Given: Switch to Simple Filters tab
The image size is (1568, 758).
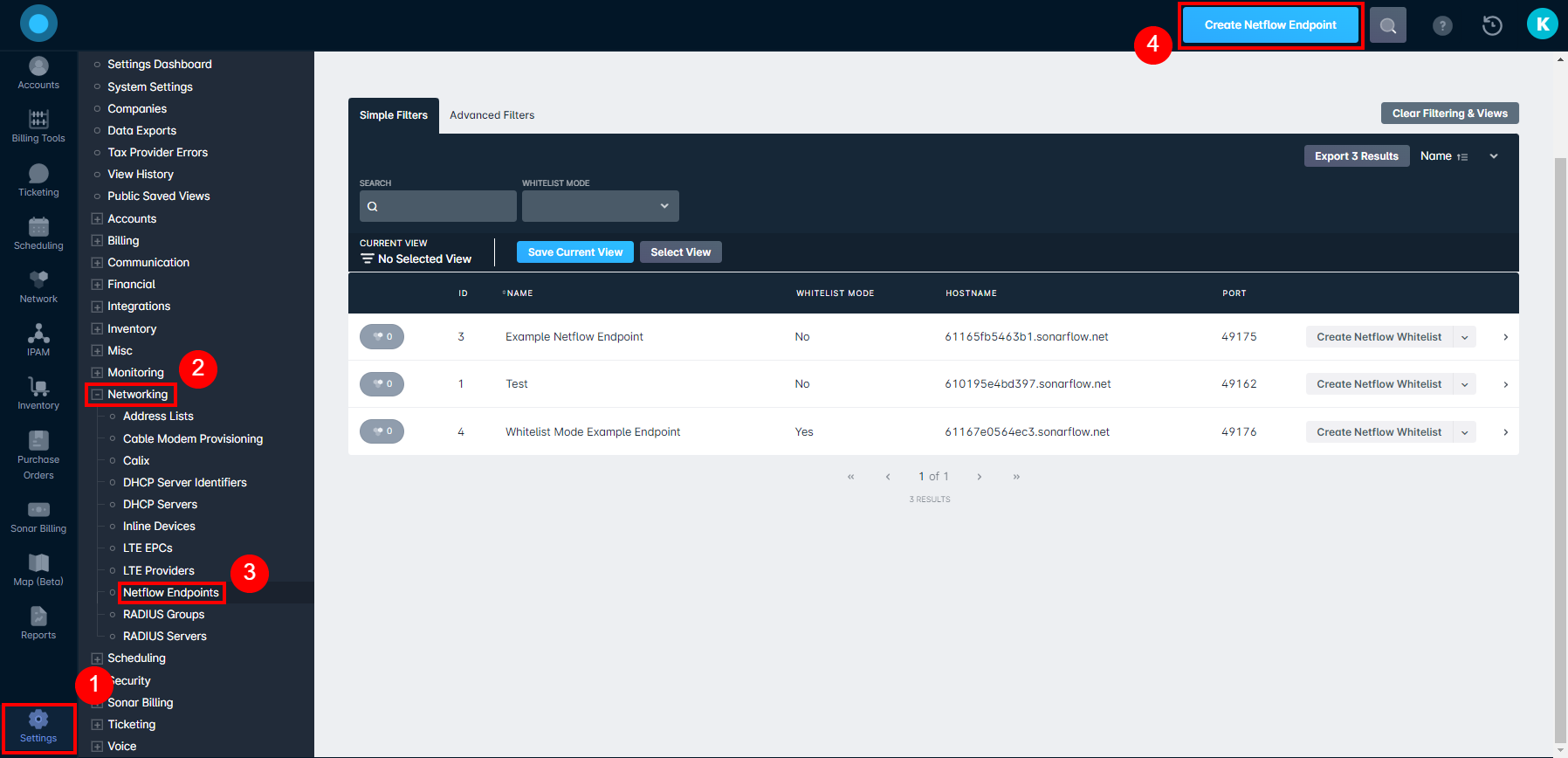Looking at the screenshot, I should tap(394, 115).
